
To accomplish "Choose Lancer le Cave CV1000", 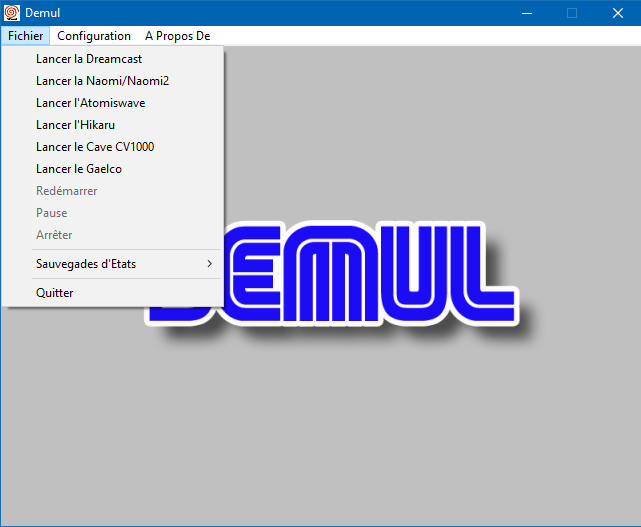I will [x=112, y=147].
